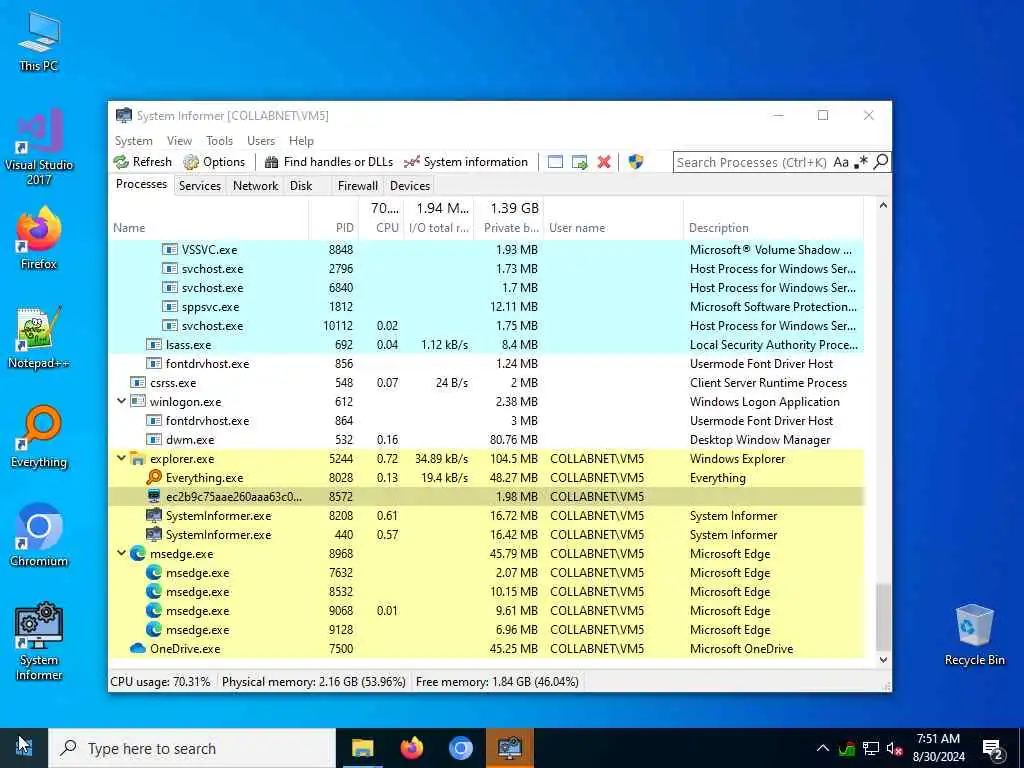
Task: Select the csrss.exe process row
Action: pyautogui.click(x=486, y=382)
